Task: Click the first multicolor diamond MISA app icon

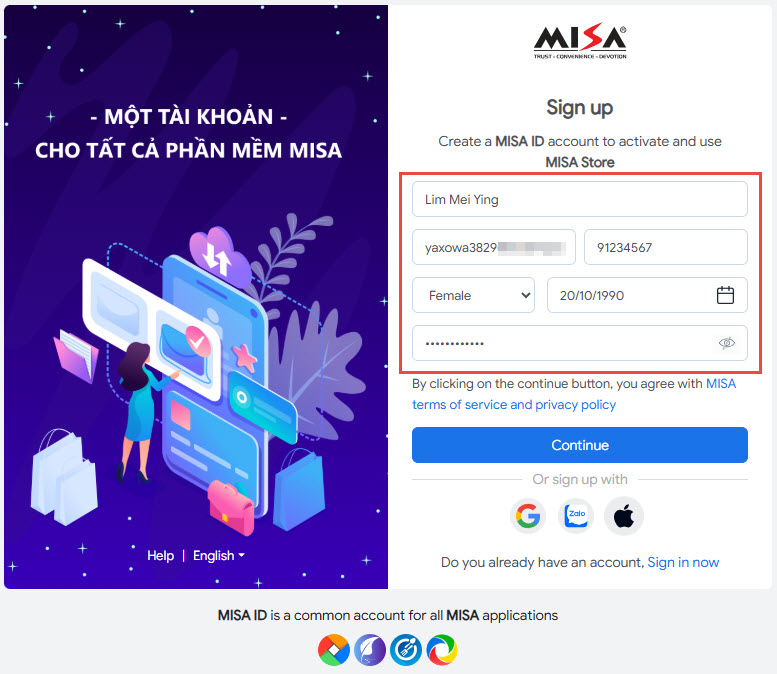Action: pyautogui.click(x=334, y=650)
